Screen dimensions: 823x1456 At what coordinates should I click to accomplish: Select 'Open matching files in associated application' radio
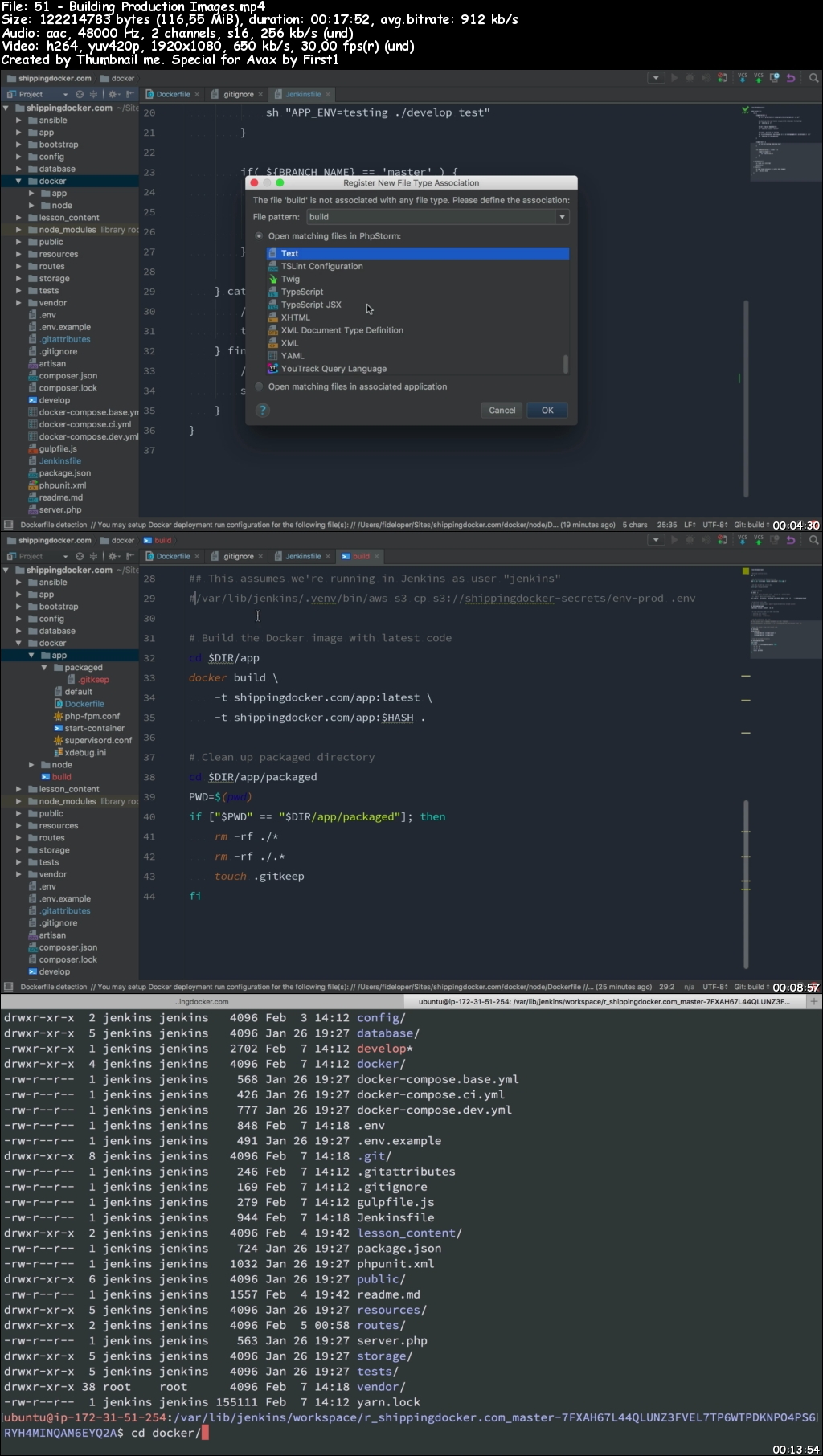pos(259,386)
